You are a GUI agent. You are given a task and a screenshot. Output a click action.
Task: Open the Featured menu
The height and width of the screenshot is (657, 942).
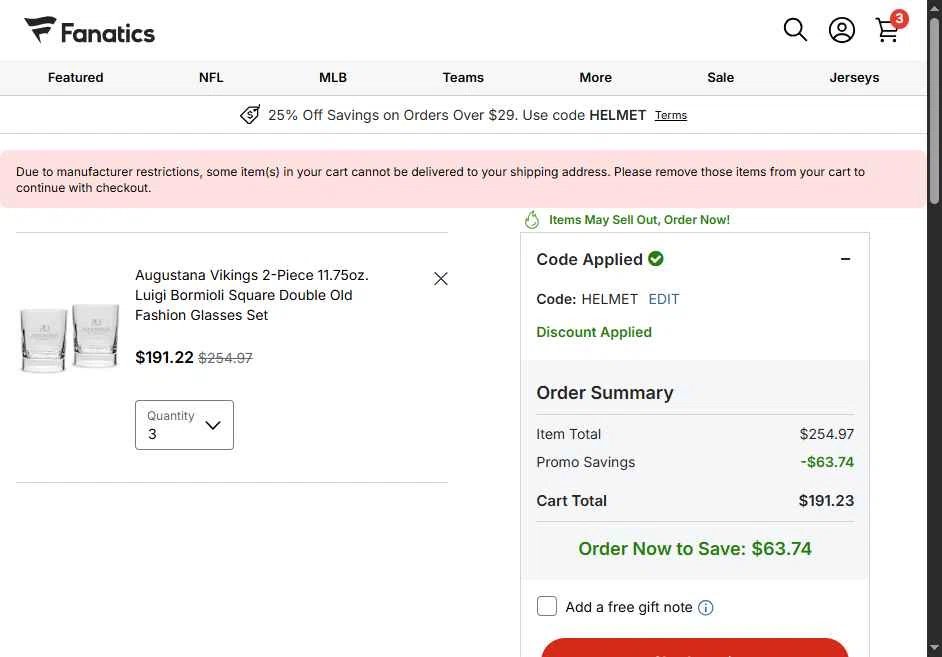(x=76, y=77)
